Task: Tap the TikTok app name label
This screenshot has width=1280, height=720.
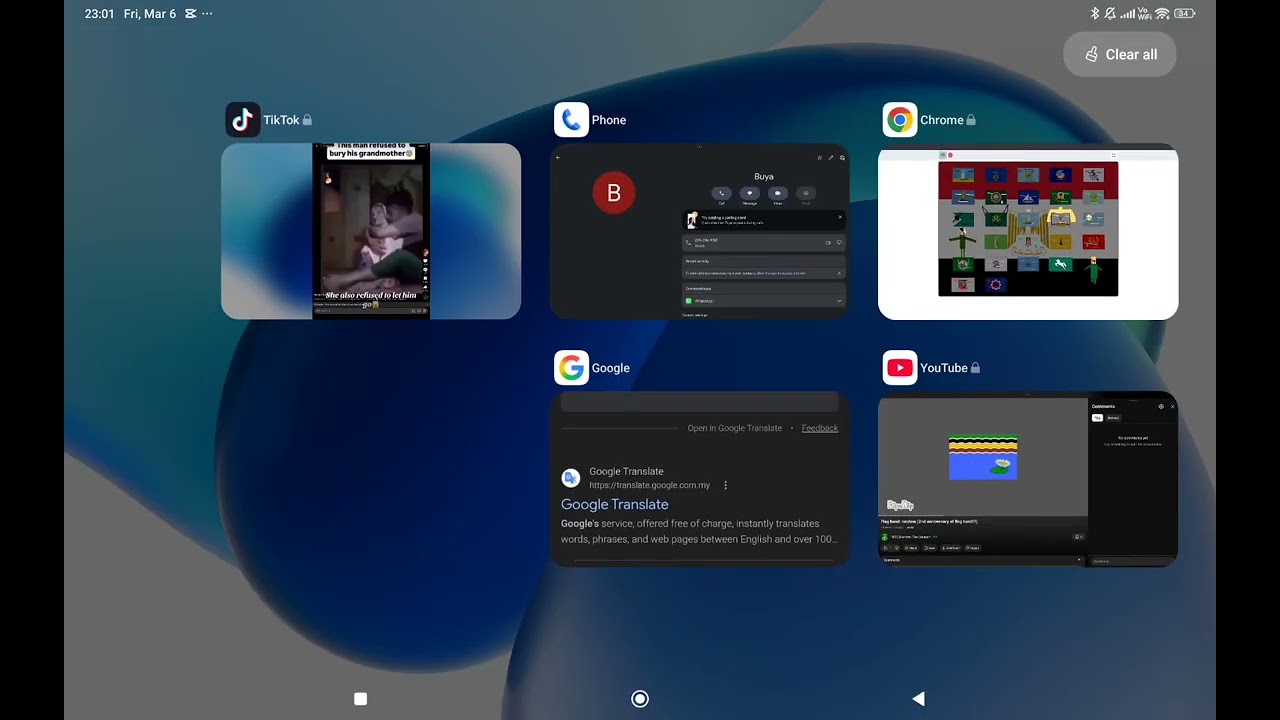Action: point(281,120)
